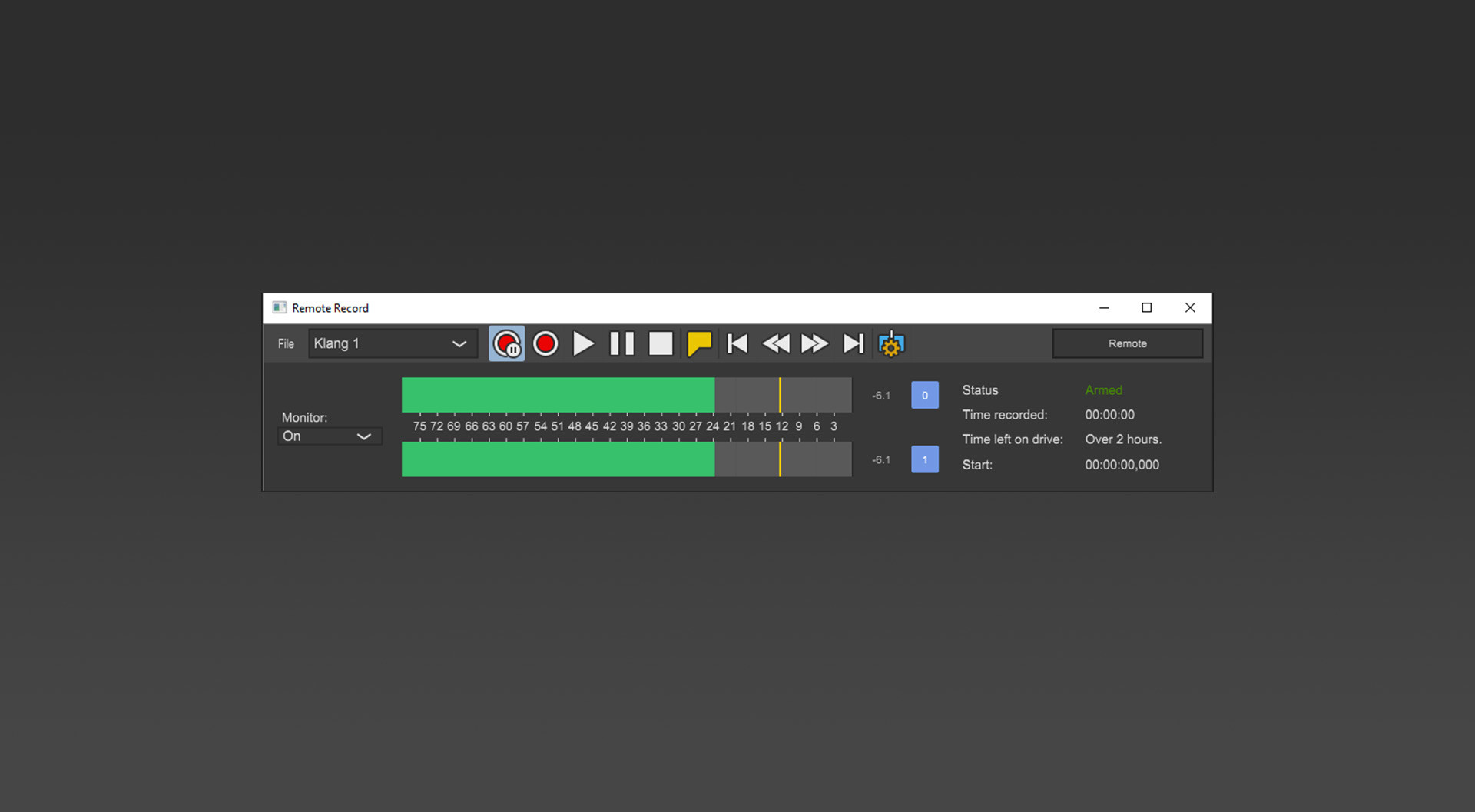Image resolution: width=1475 pixels, height=812 pixels.
Task: Click the Remote button
Action: 1127,343
